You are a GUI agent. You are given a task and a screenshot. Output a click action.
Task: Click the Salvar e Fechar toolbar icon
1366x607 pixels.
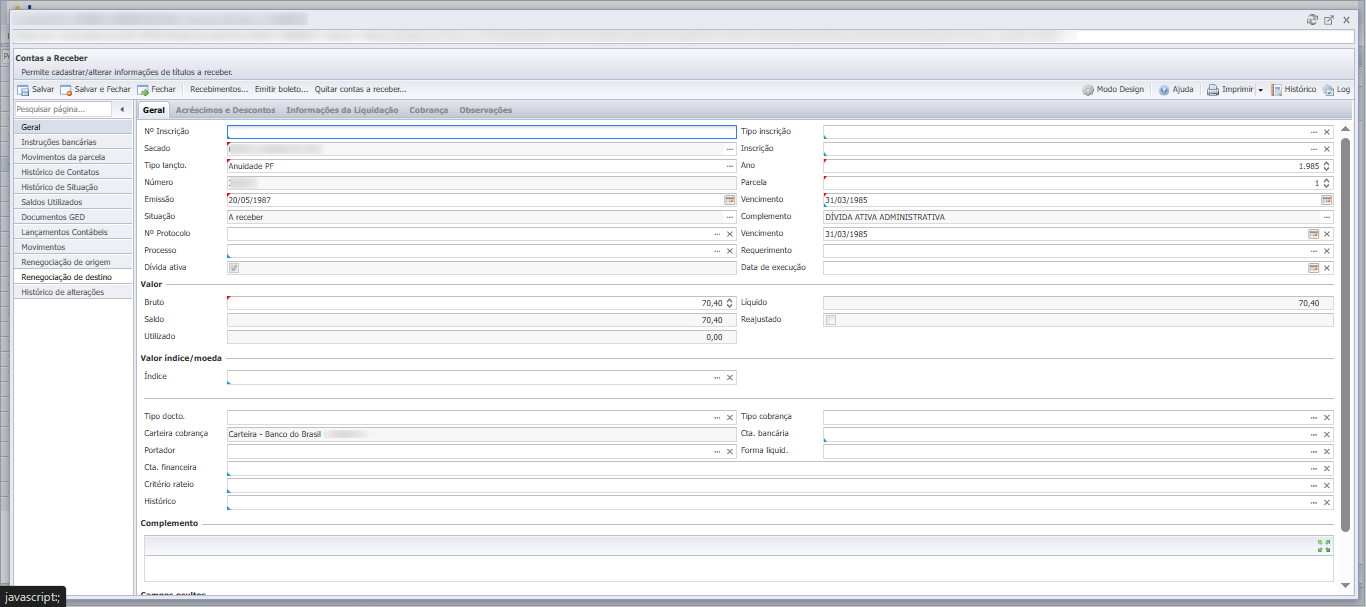point(66,90)
